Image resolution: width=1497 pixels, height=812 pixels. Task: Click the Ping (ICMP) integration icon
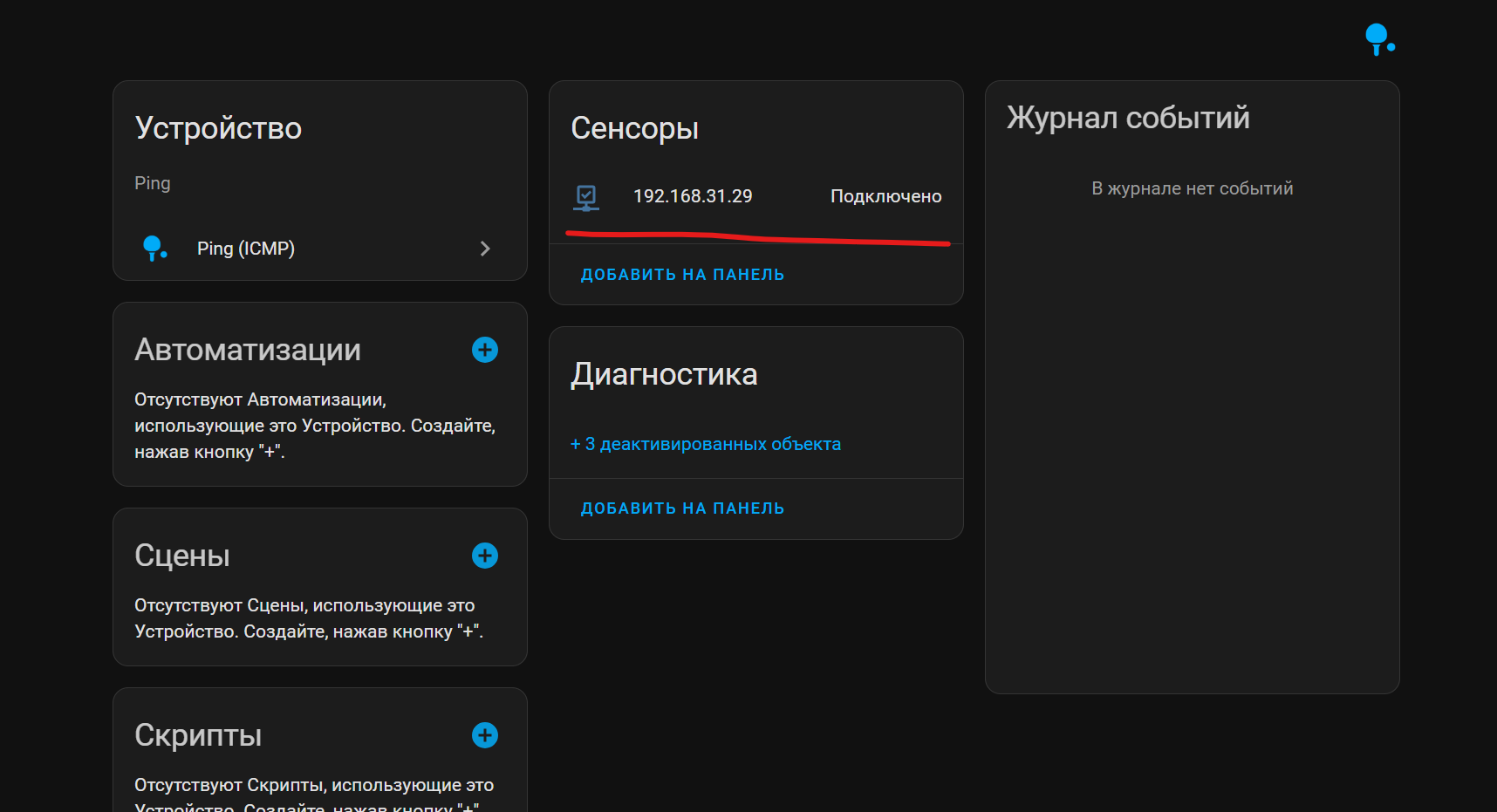click(x=154, y=249)
